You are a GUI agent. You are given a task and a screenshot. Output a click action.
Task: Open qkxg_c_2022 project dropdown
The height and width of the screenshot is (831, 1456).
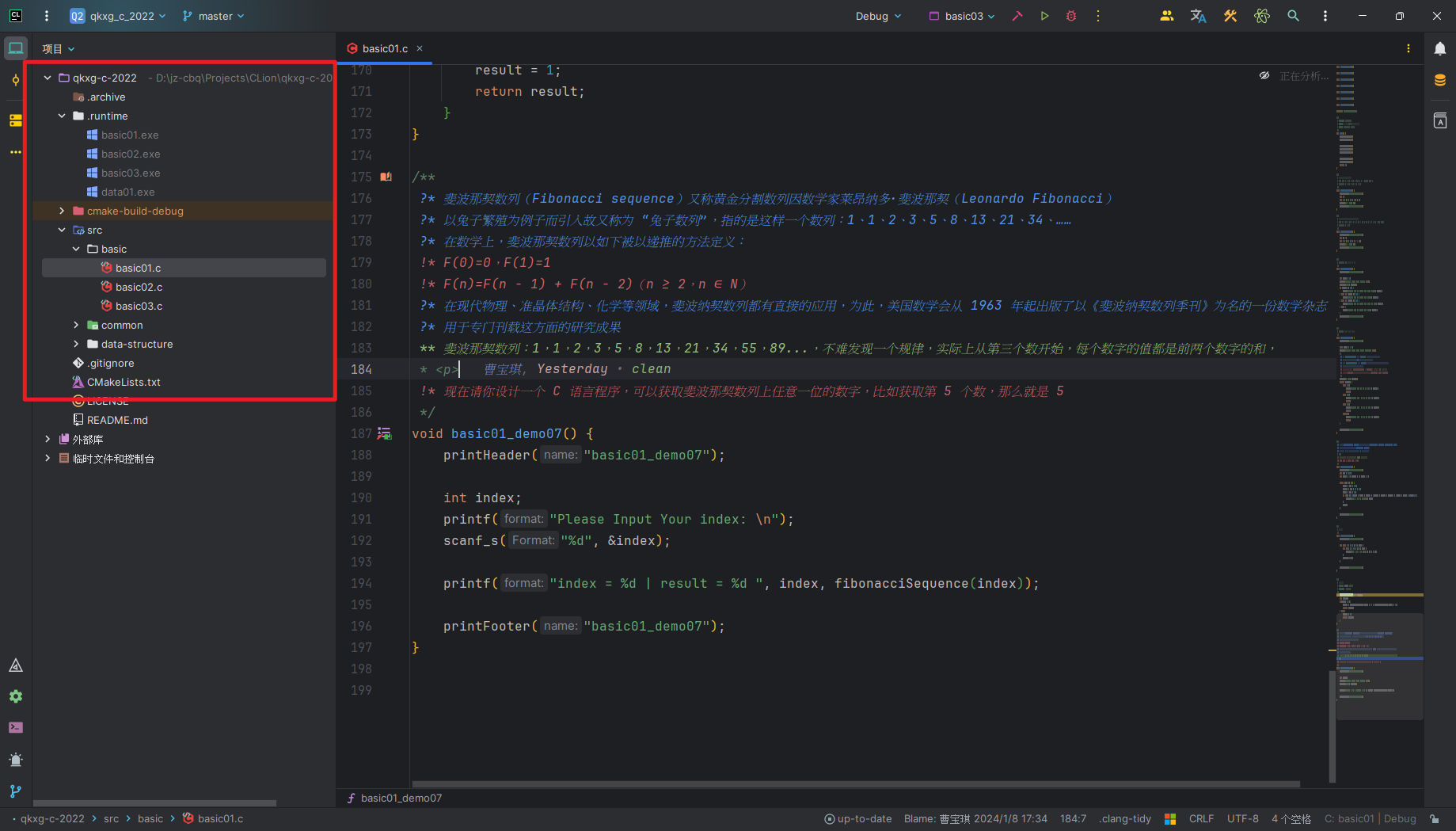coord(118,16)
